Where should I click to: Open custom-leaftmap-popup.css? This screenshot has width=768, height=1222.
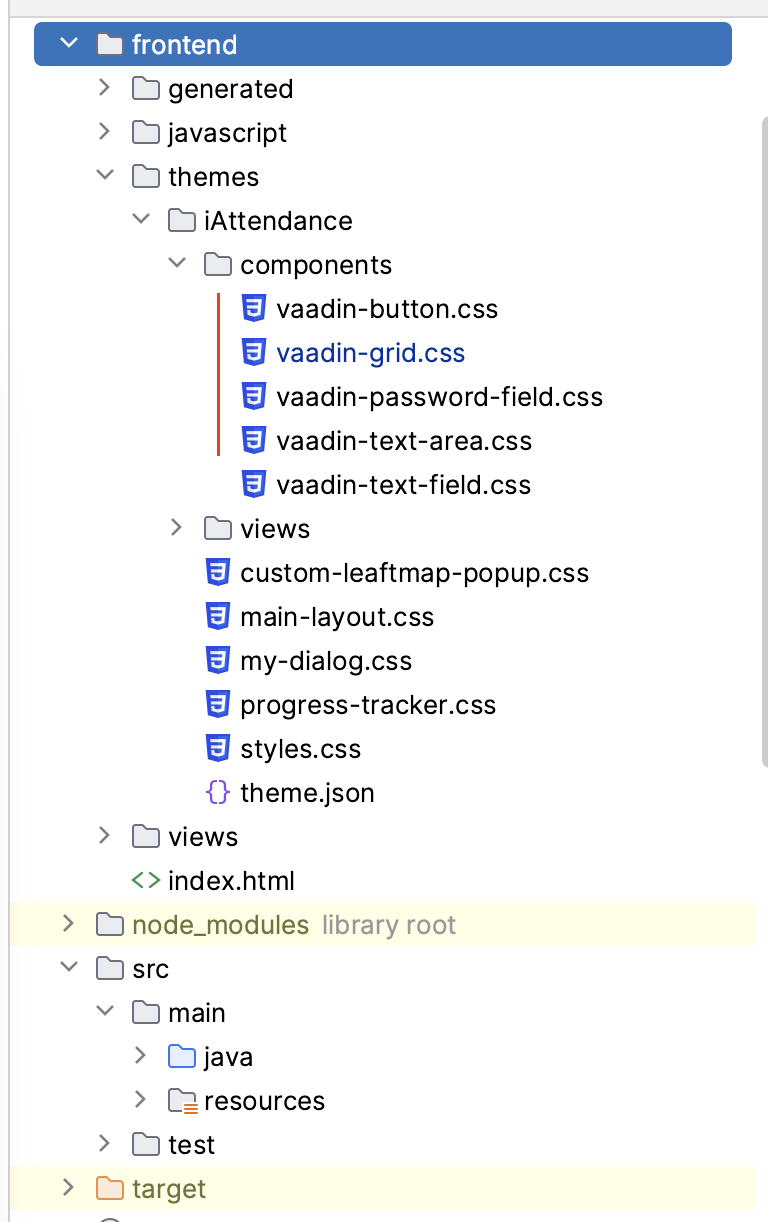pos(414,573)
